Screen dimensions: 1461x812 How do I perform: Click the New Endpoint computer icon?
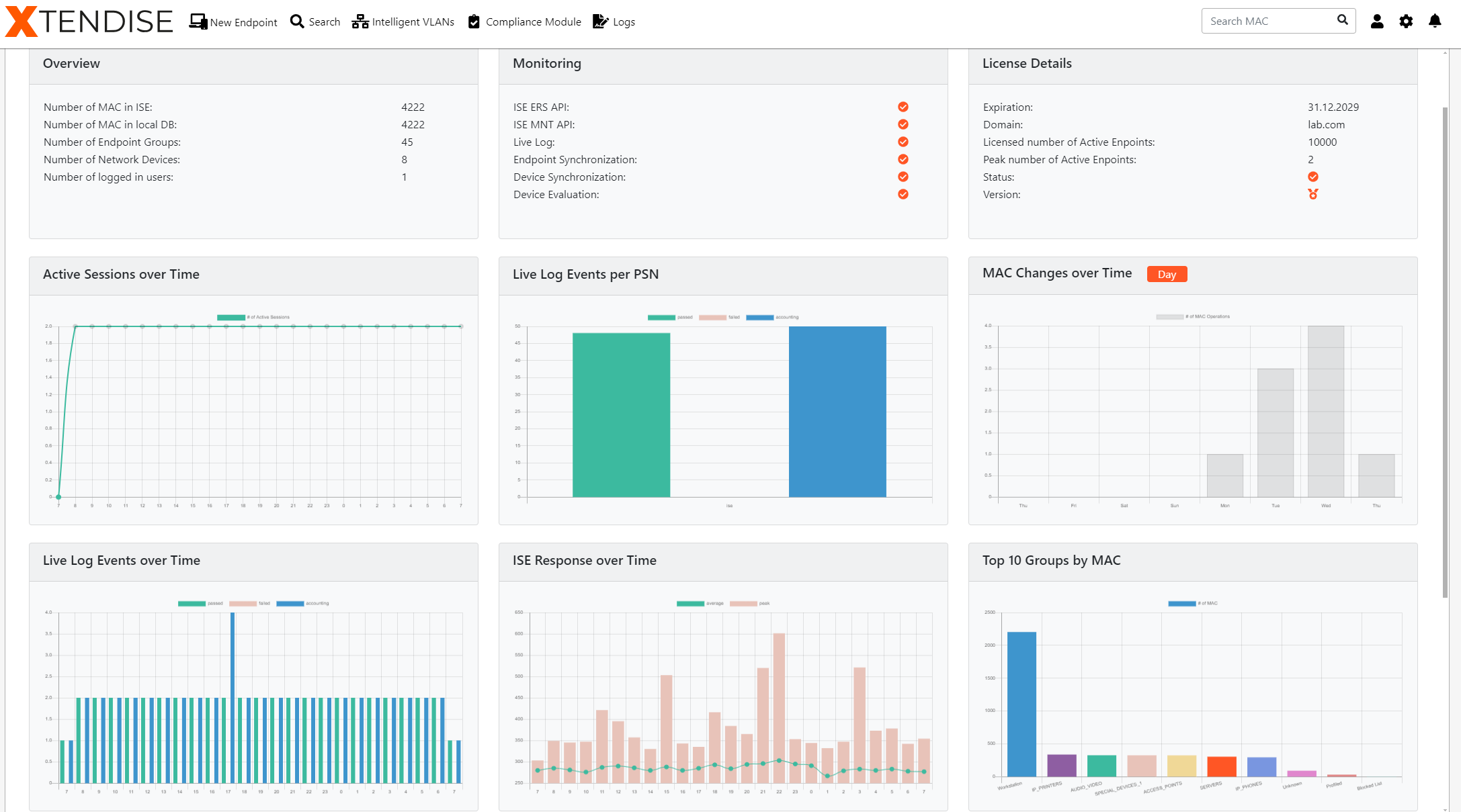(198, 21)
